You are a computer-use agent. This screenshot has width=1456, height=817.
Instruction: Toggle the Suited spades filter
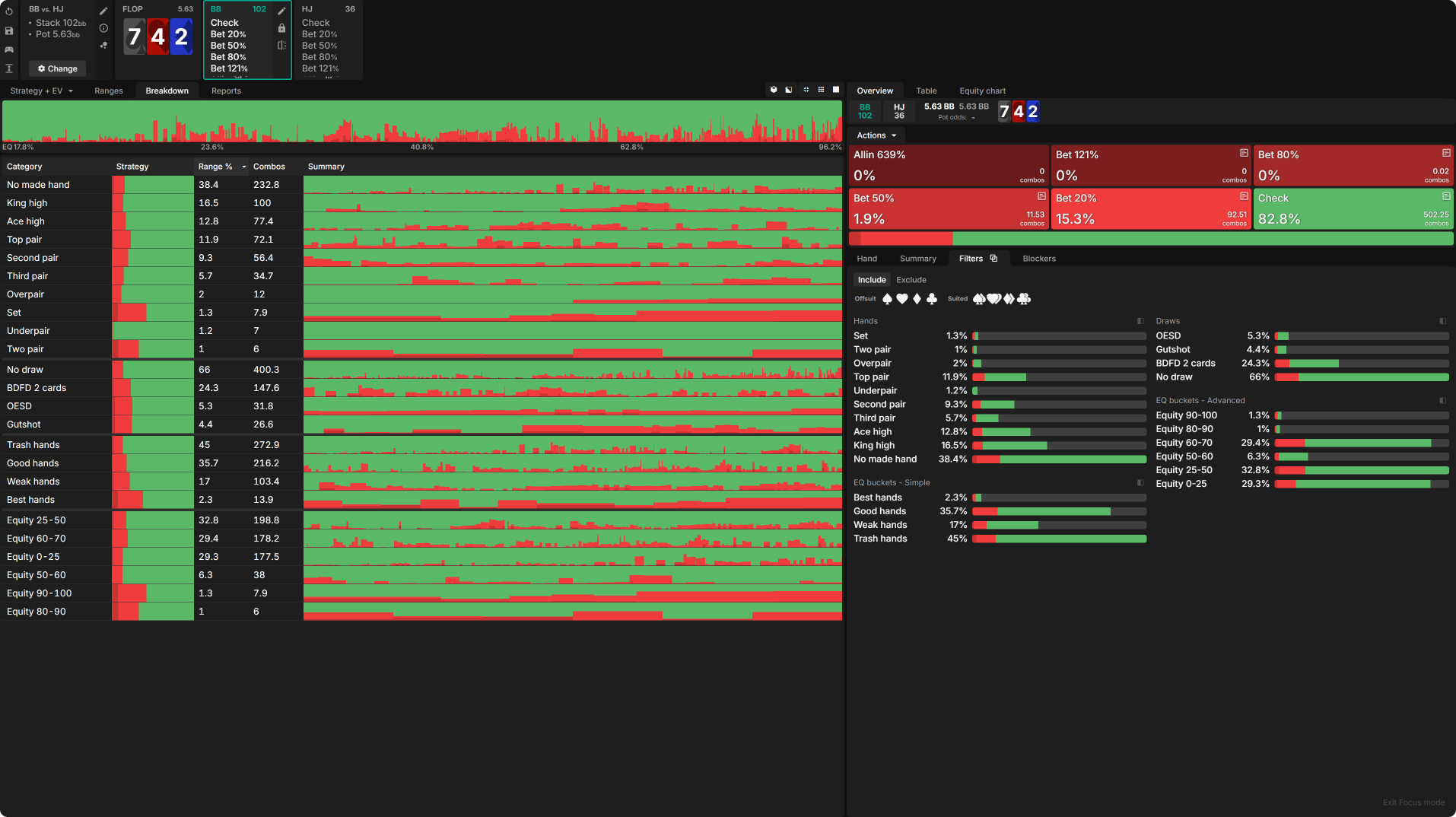point(979,299)
